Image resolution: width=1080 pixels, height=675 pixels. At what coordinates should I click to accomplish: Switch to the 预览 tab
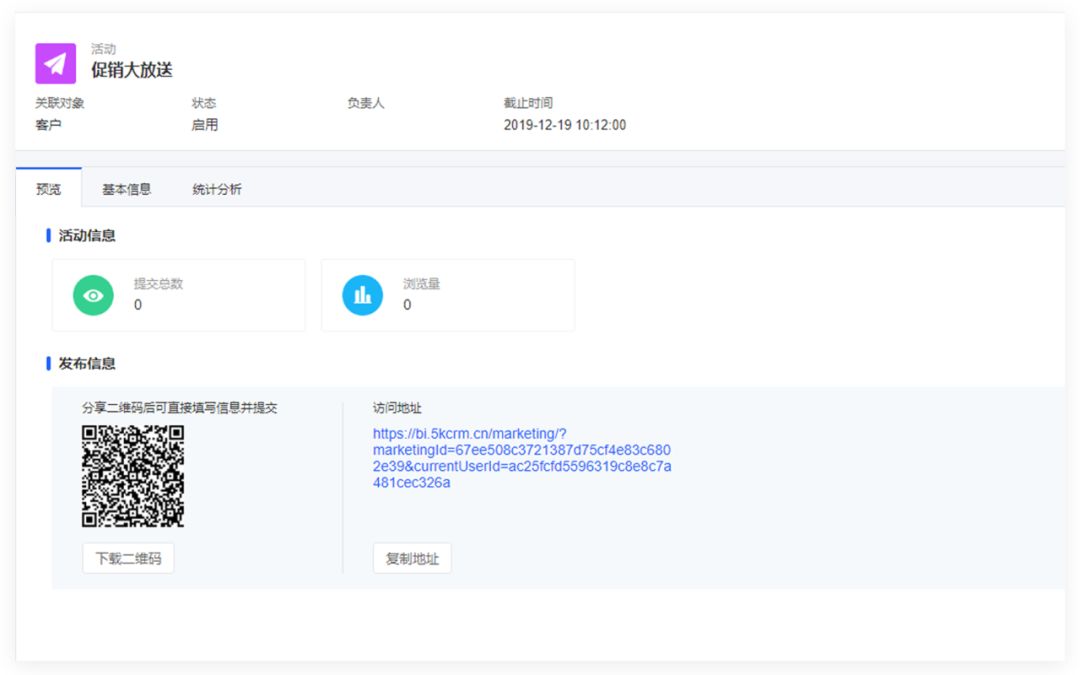49,189
